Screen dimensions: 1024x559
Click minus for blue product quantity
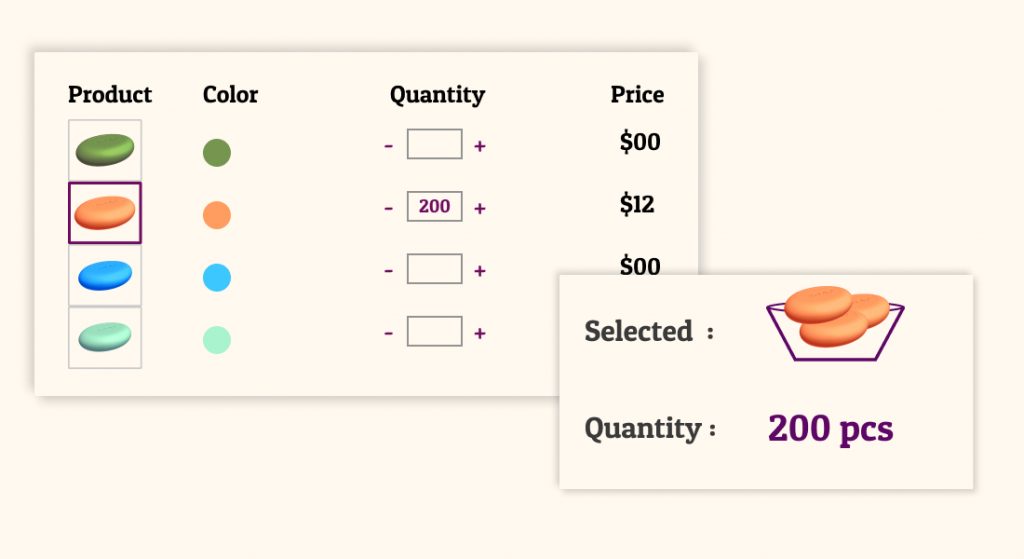pyautogui.click(x=389, y=270)
